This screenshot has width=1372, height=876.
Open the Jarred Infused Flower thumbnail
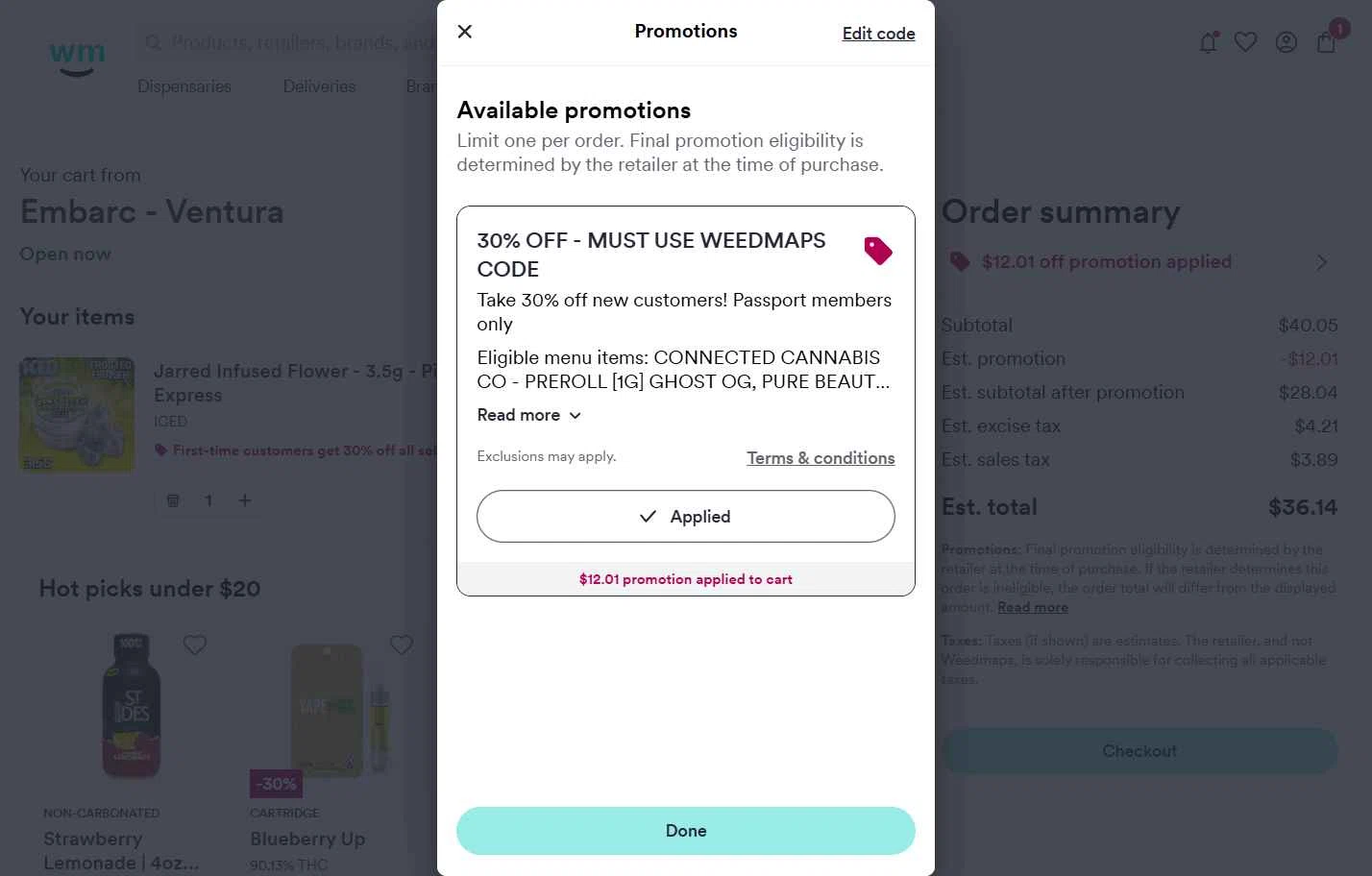coord(77,414)
